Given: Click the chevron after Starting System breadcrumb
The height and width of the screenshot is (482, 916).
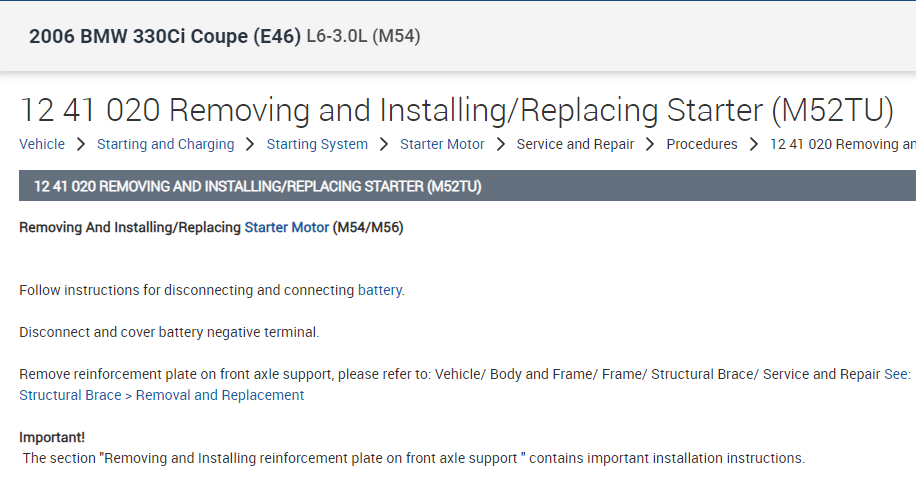Looking at the screenshot, I should [x=384, y=144].
